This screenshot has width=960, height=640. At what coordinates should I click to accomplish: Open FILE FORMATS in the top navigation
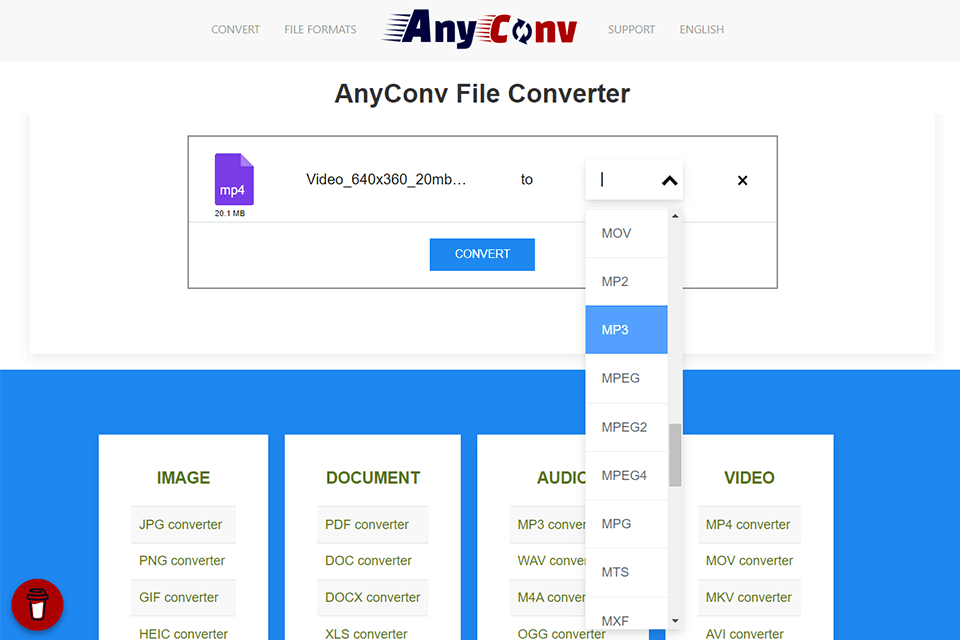click(x=320, y=29)
